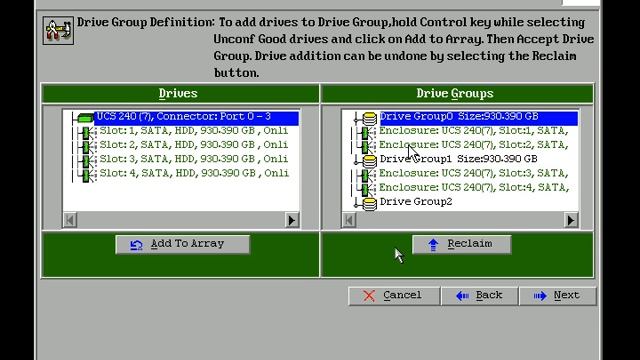Click the Reclaim button
Viewport: 640px width, 360px height.
pyautogui.click(x=462, y=244)
